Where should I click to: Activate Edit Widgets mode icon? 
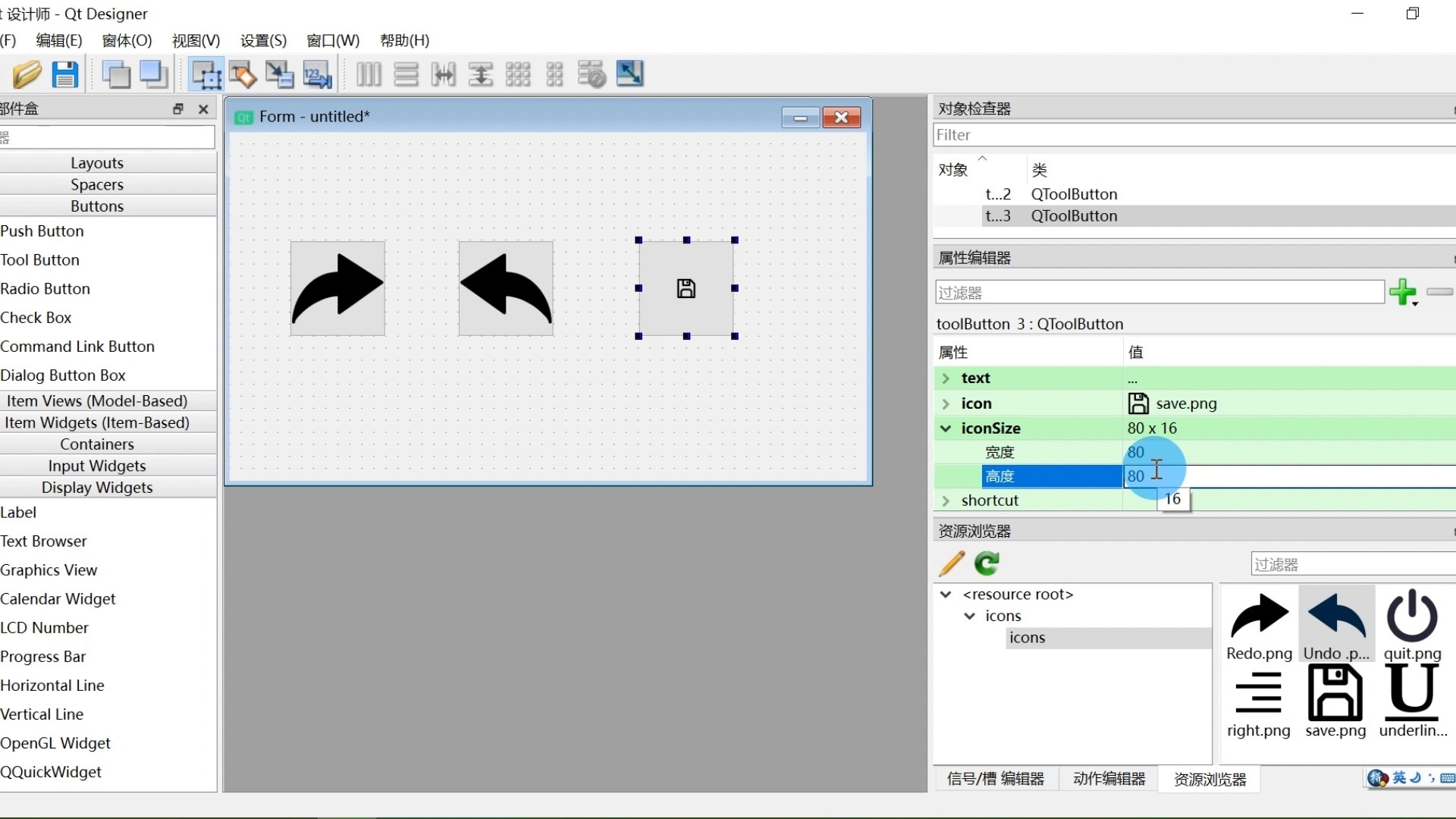206,74
